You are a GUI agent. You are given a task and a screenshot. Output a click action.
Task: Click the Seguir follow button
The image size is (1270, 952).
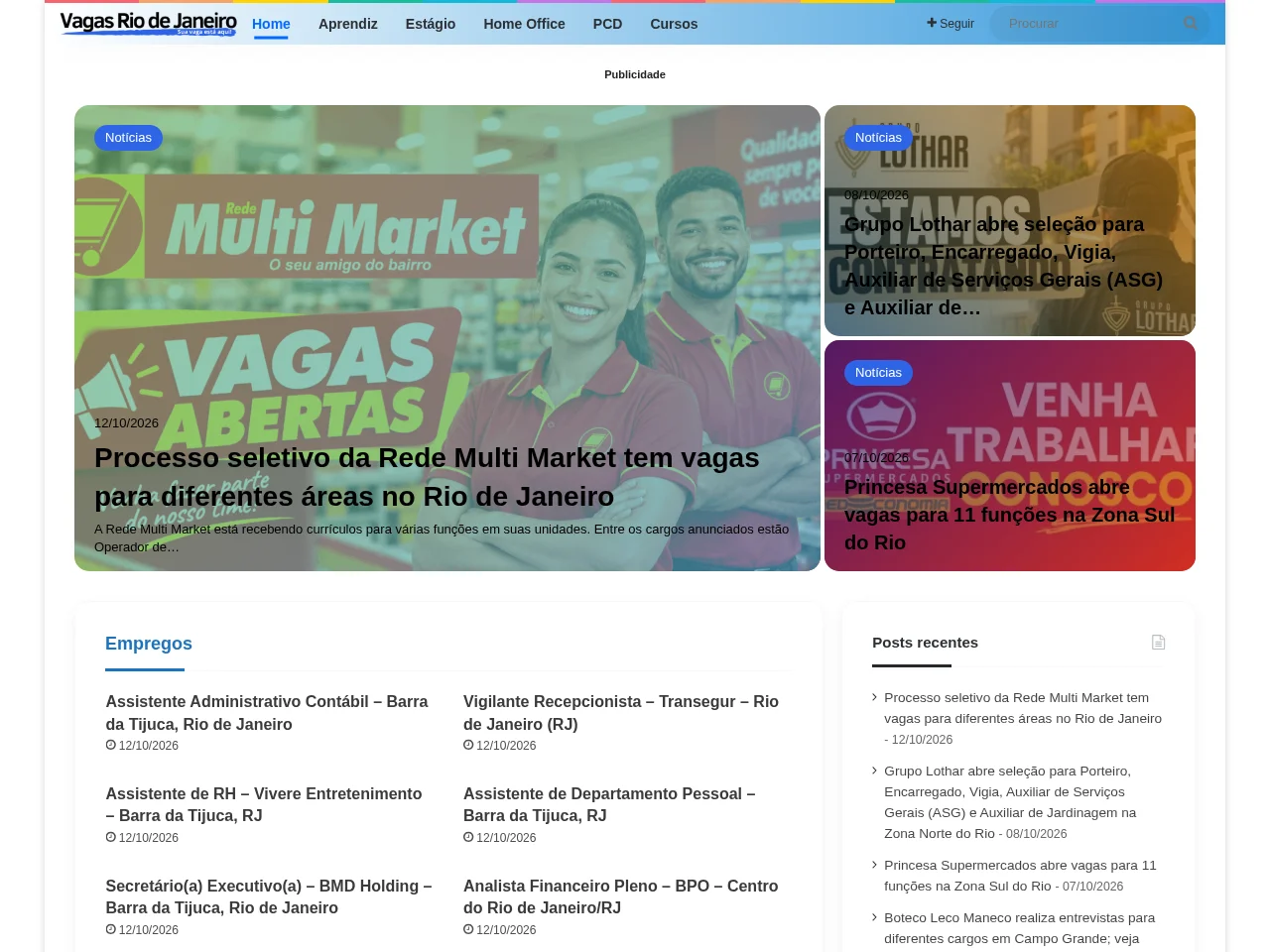[951, 24]
